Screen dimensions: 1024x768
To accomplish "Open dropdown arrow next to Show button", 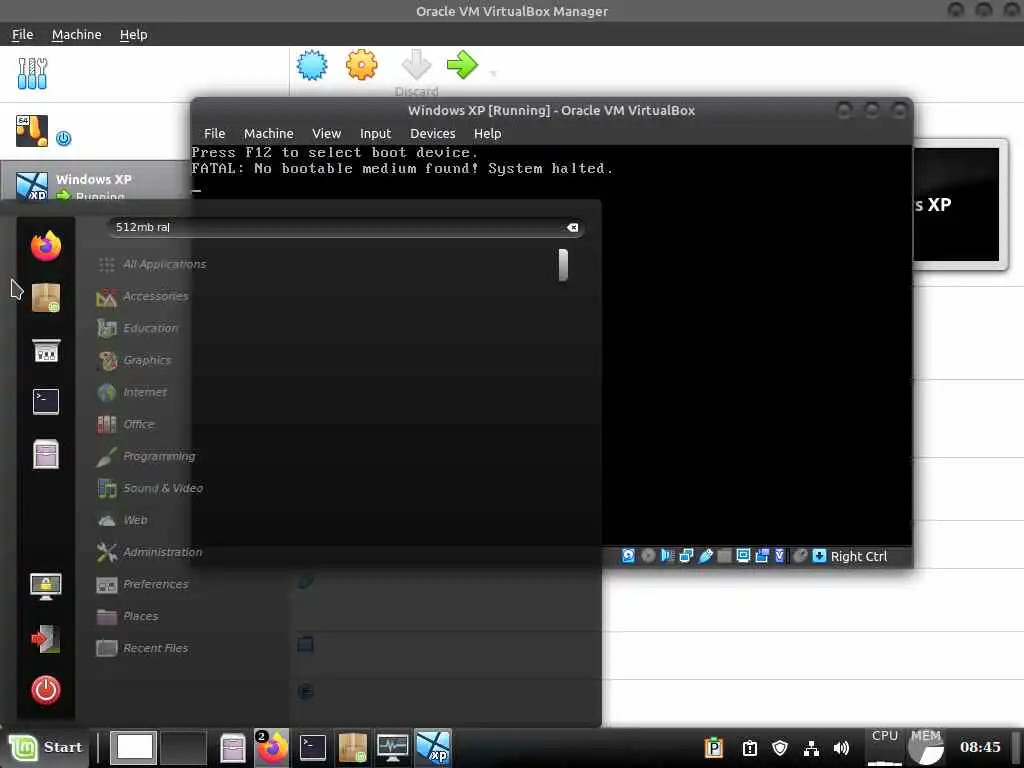I will [x=493, y=74].
